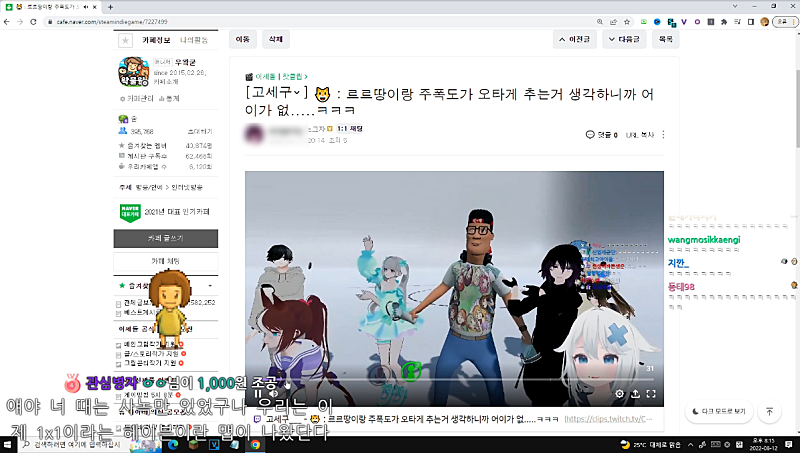Click the 2021년 대표 인기카페 badge
Image resolution: width=800 pixels, height=453 pixels.
click(x=165, y=212)
